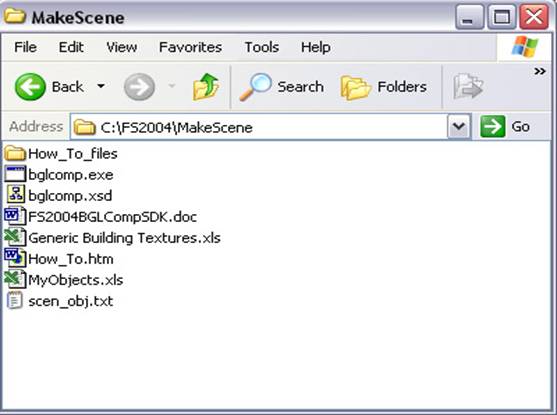This screenshot has height=415, width=557.
Task: Open the address bar dropdown
Action: (x=459, y=126)
